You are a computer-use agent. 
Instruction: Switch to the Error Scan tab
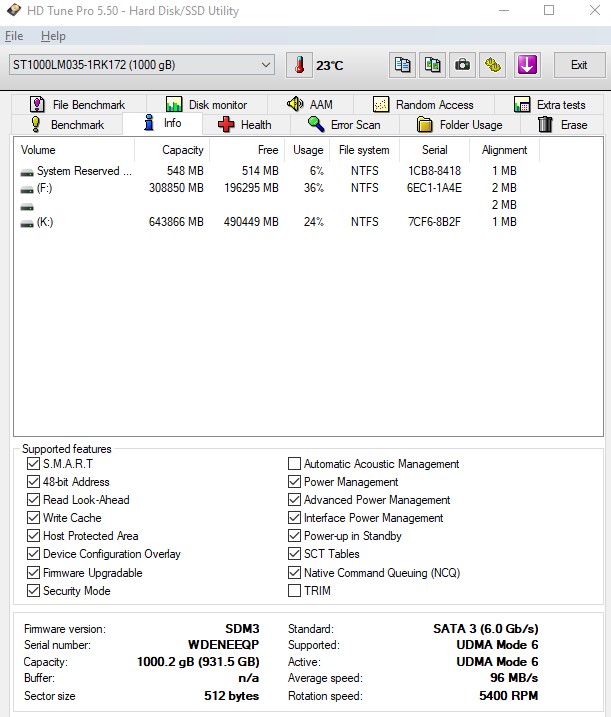click(x=344, y=124)
